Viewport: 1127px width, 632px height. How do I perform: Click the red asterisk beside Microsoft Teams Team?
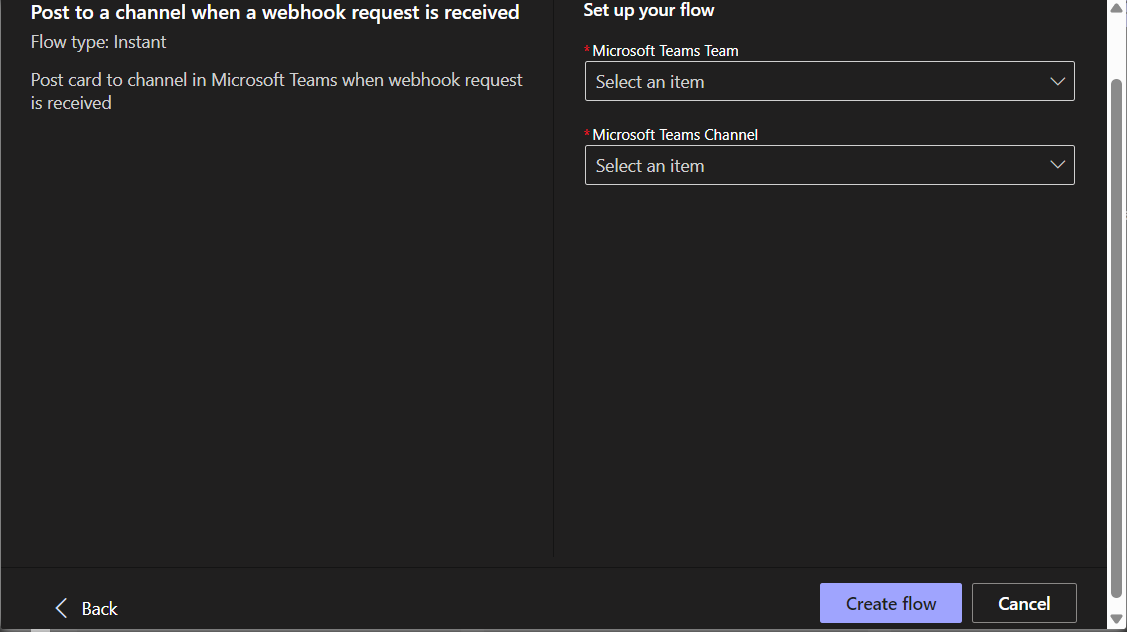pyautogui.click(x=587, y=48)
